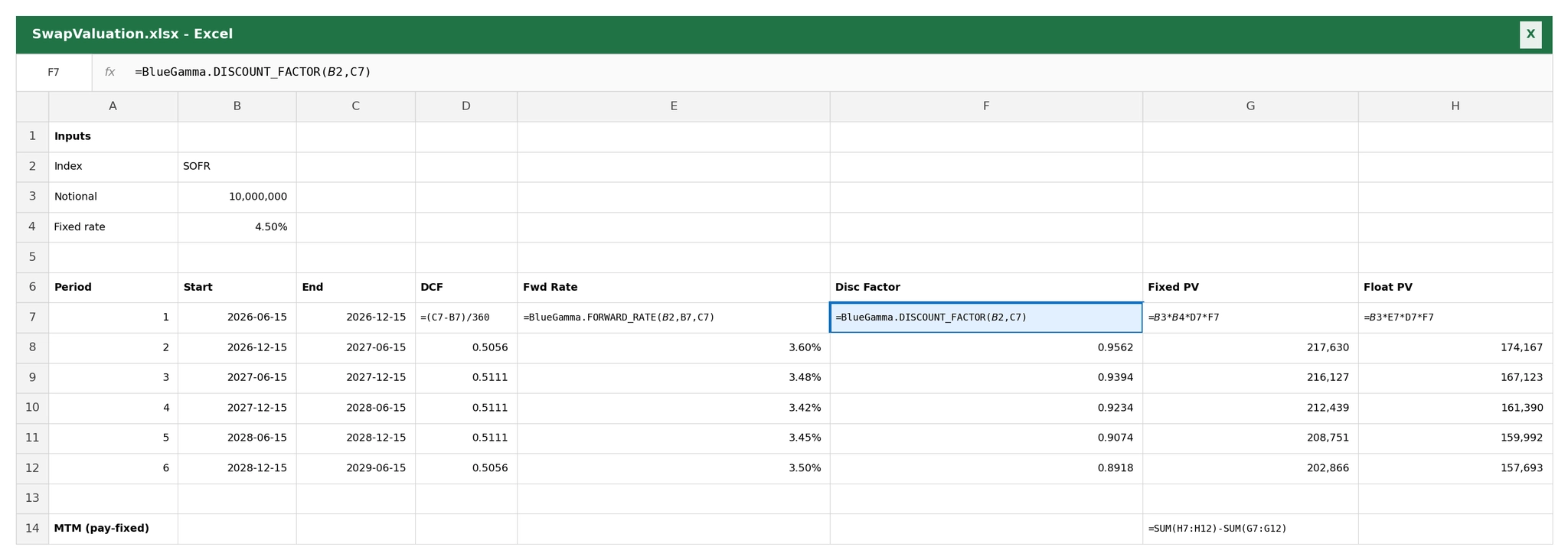The width and height of the screenshot is (1568, 560).
Task: Click the 'Float PV' header cell
Action: point(1455,288)
